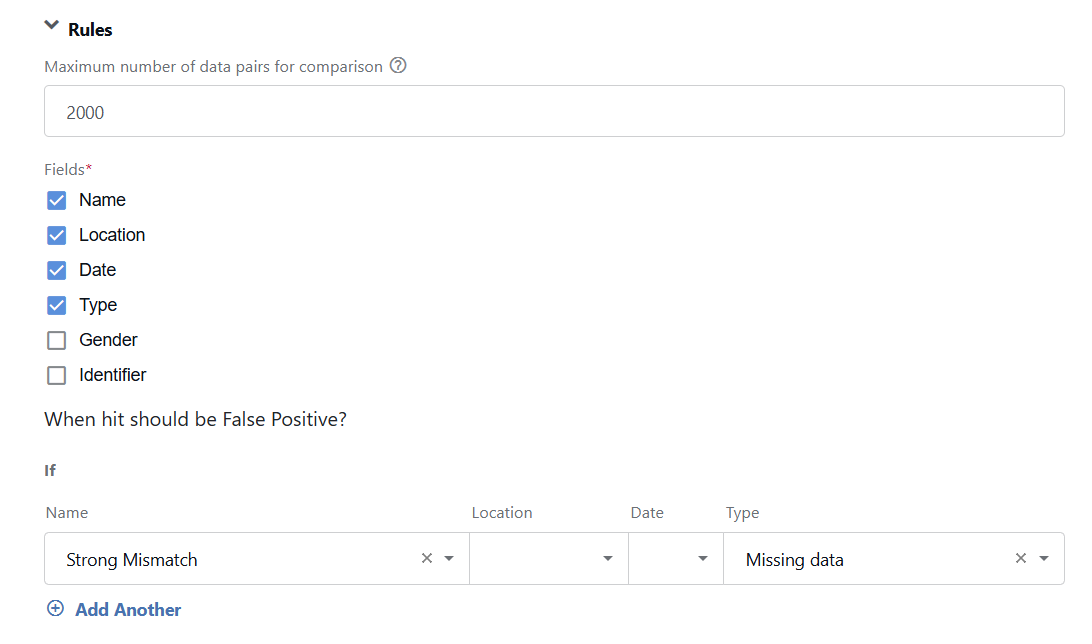Focus the maximum data pairs input showing 2000
1092x644 pixels.
click(554, 111)
